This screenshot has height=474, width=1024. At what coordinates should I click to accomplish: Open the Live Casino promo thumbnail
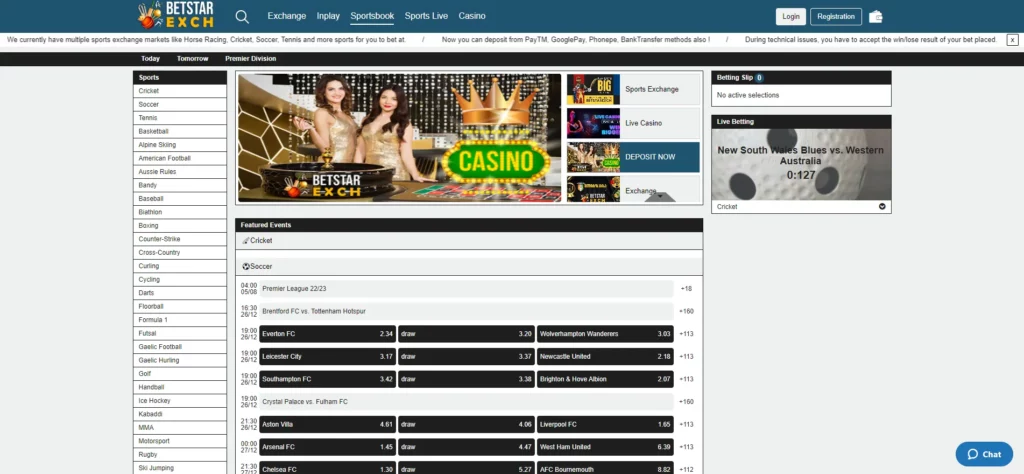click(594, 123)
